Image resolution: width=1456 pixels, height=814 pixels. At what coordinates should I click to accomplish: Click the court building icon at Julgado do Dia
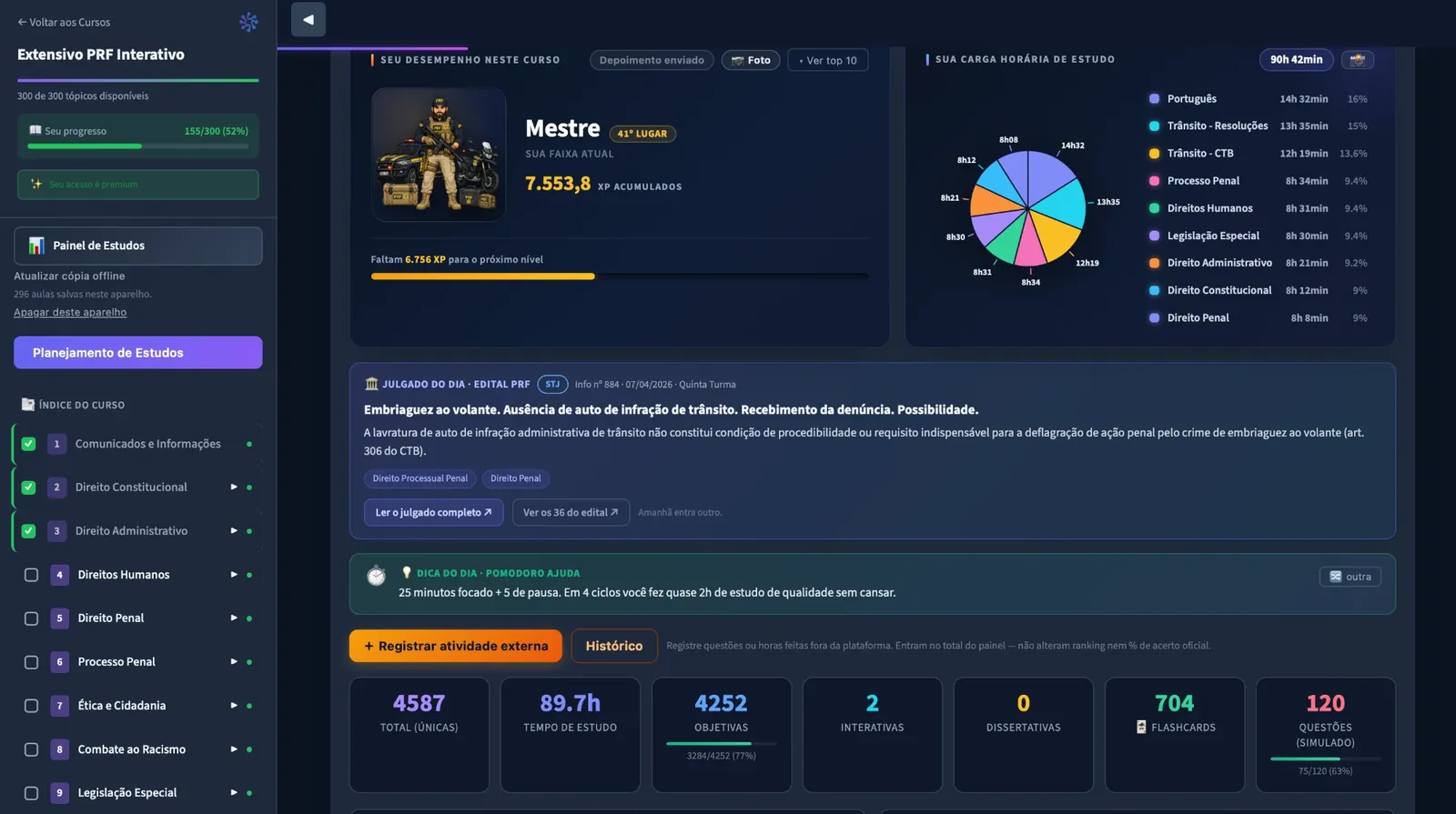click(x=371, y=384)
